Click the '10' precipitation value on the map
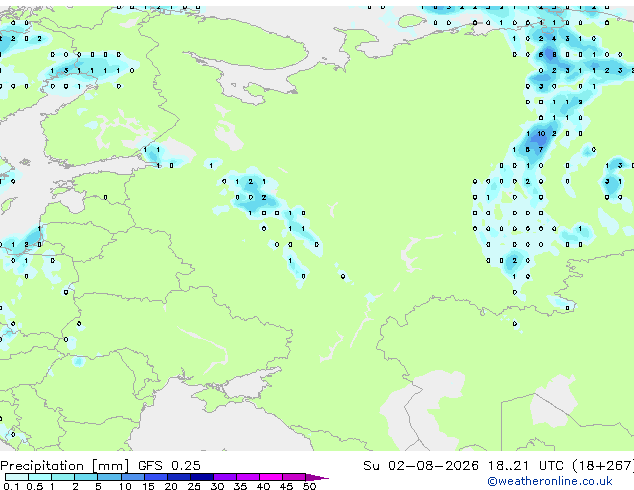Viewport: 634px width, 490px height. (x=541, y=133)
